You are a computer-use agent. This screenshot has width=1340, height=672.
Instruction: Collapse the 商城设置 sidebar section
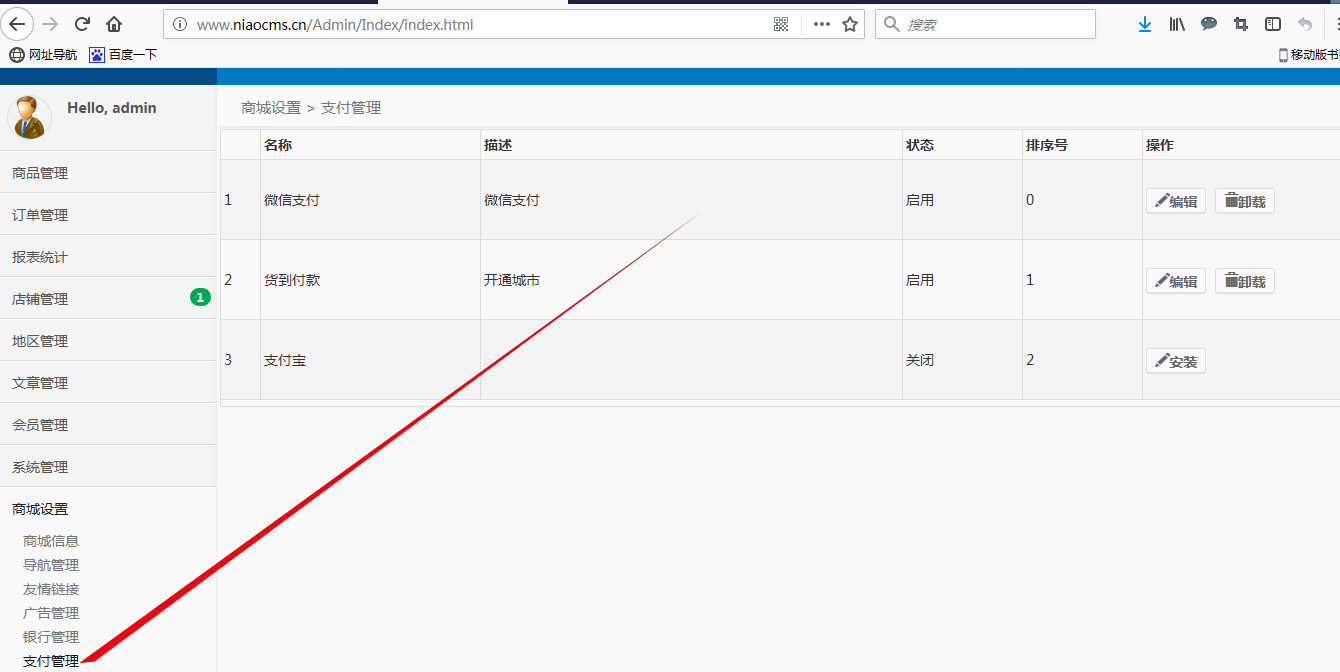point(108,509)
